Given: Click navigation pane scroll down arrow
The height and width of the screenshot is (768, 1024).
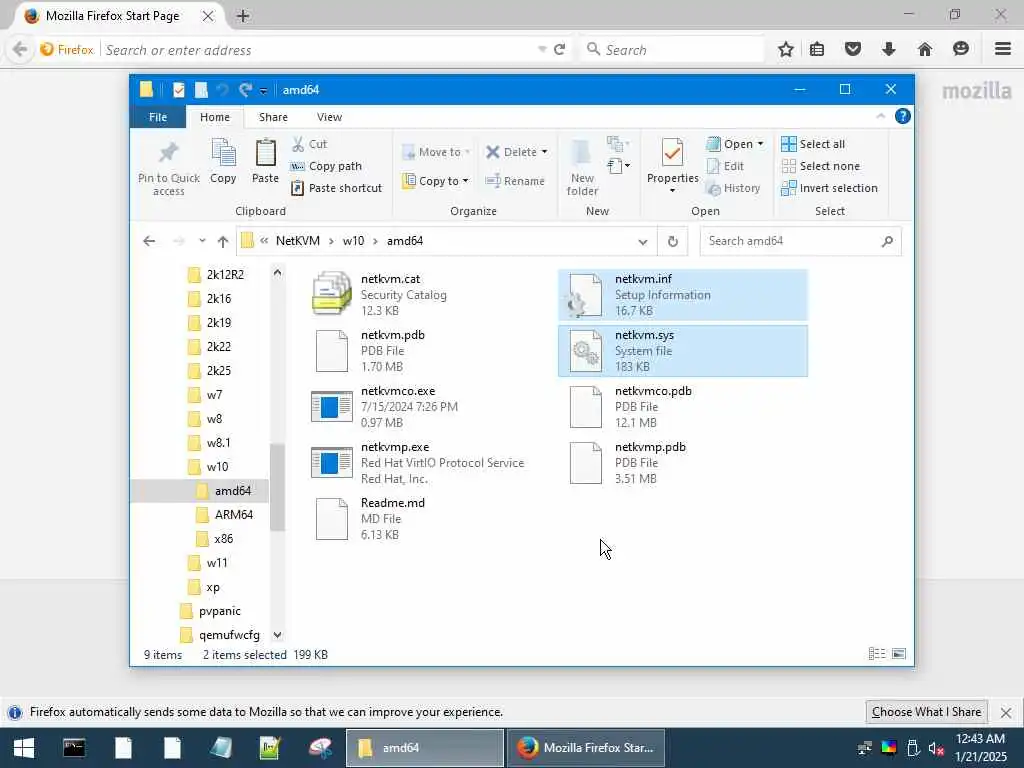Looking at the screenshot, I should tap(278, 635).
